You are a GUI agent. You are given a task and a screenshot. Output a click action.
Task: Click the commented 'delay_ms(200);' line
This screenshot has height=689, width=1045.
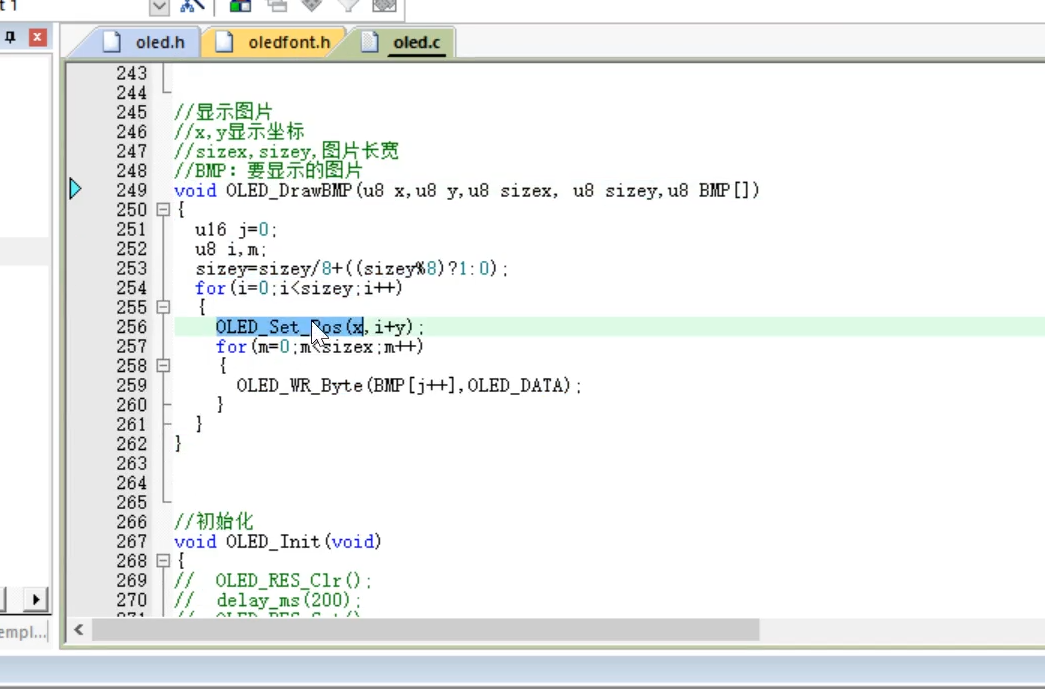click(267, 600)
